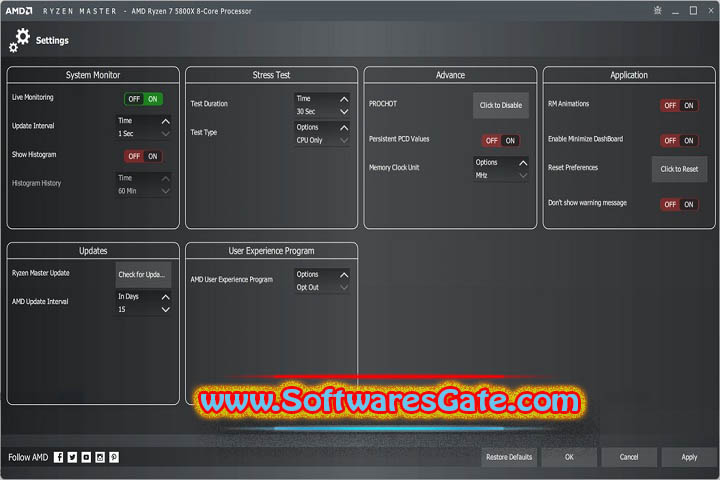This screenshot has height=480, width=720.
Task: Click the bug report icon in title bar
Action: click(658, 11)
